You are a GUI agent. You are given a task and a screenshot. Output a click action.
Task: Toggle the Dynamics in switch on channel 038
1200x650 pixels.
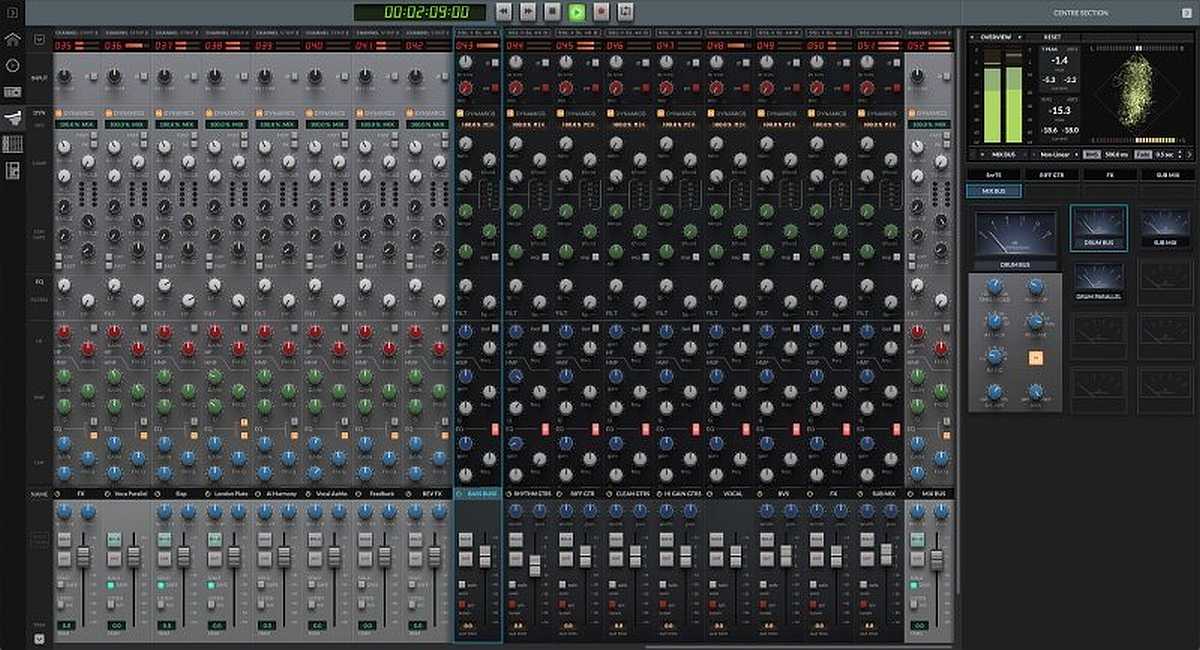click(208, 113)
